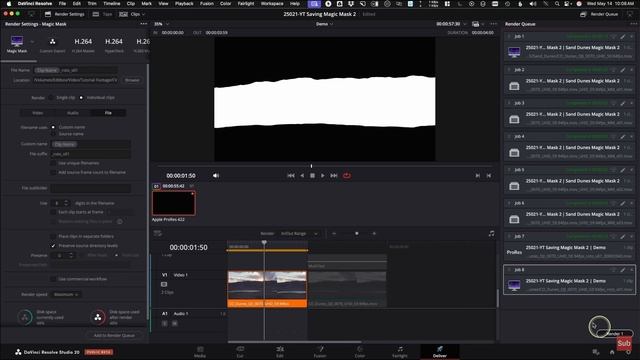Viewport: 640px width, 360px height.
Task: Enable Use commercial workflow checkbox
Action: click(x=53, y=279)
